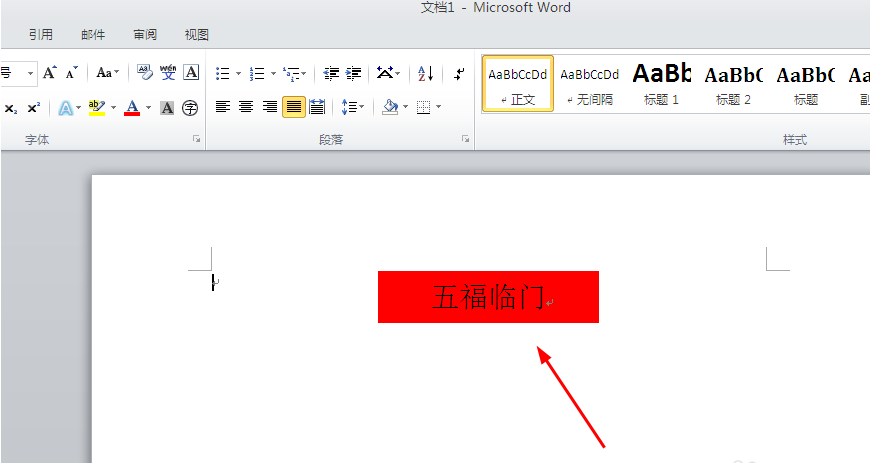Click the Borders icon
The image size is (870, 463).
coord(423,107)
